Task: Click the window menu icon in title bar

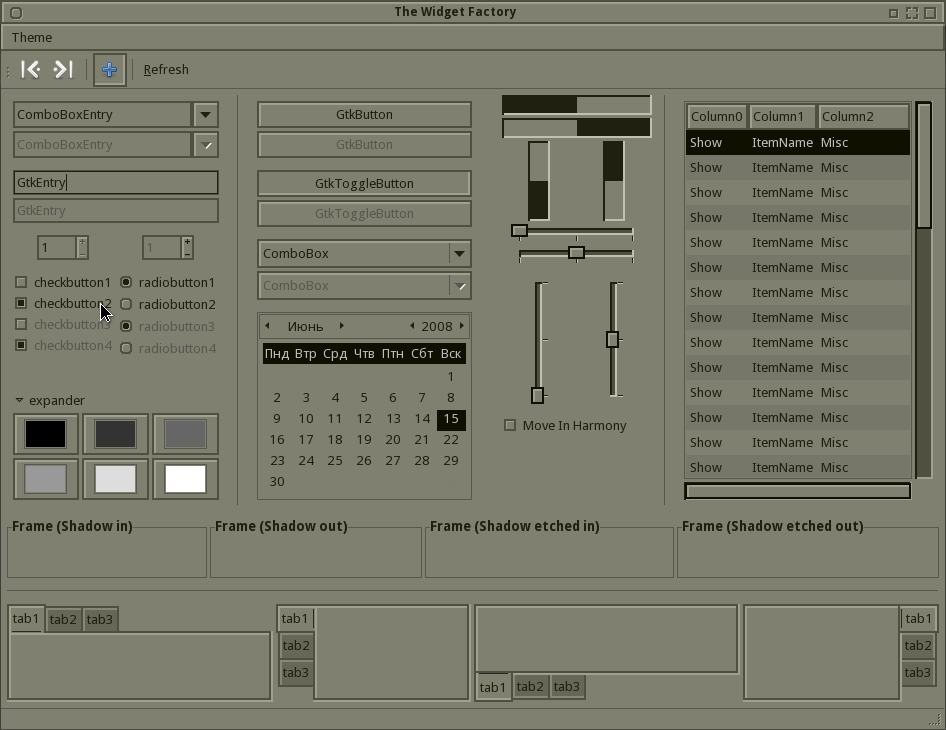Action: tap(16, 13)
